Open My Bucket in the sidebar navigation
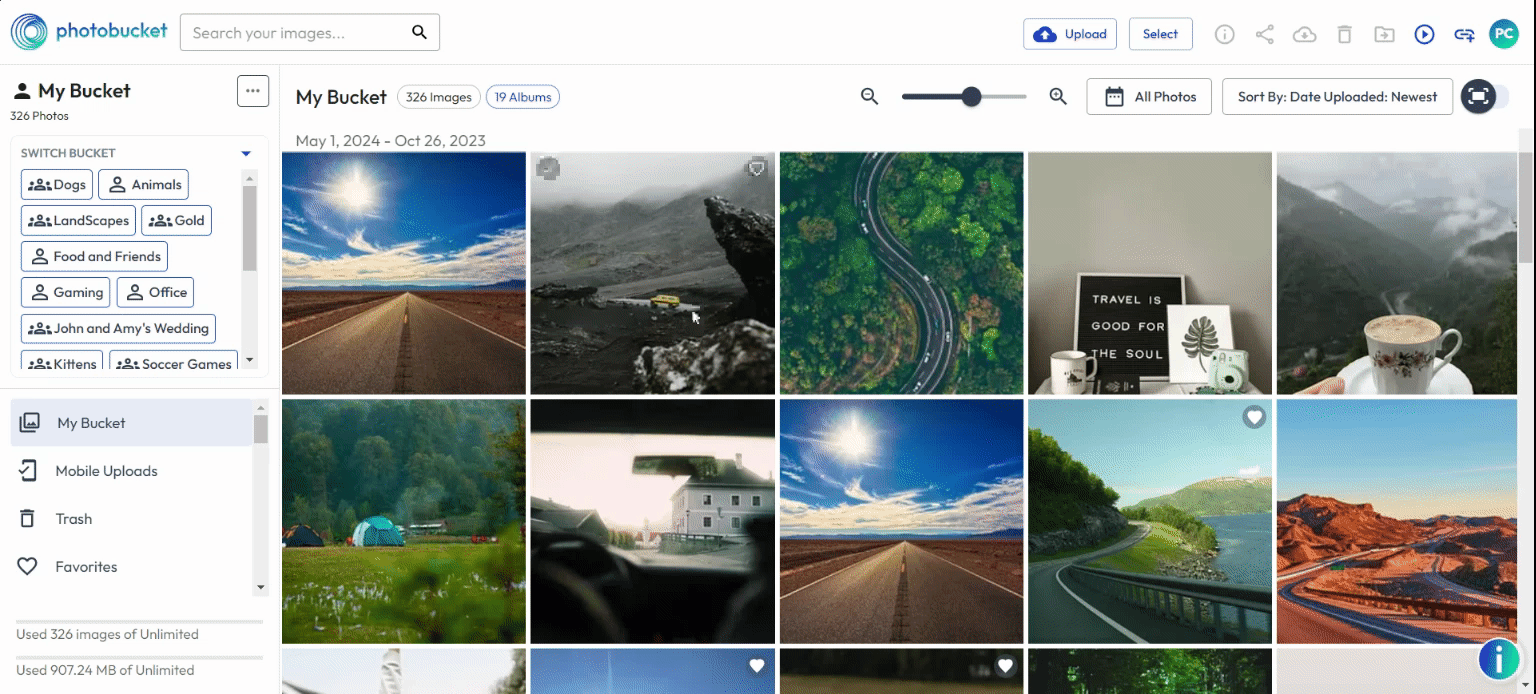Screen dimensions: 1536x694 [x=132, y=423]
